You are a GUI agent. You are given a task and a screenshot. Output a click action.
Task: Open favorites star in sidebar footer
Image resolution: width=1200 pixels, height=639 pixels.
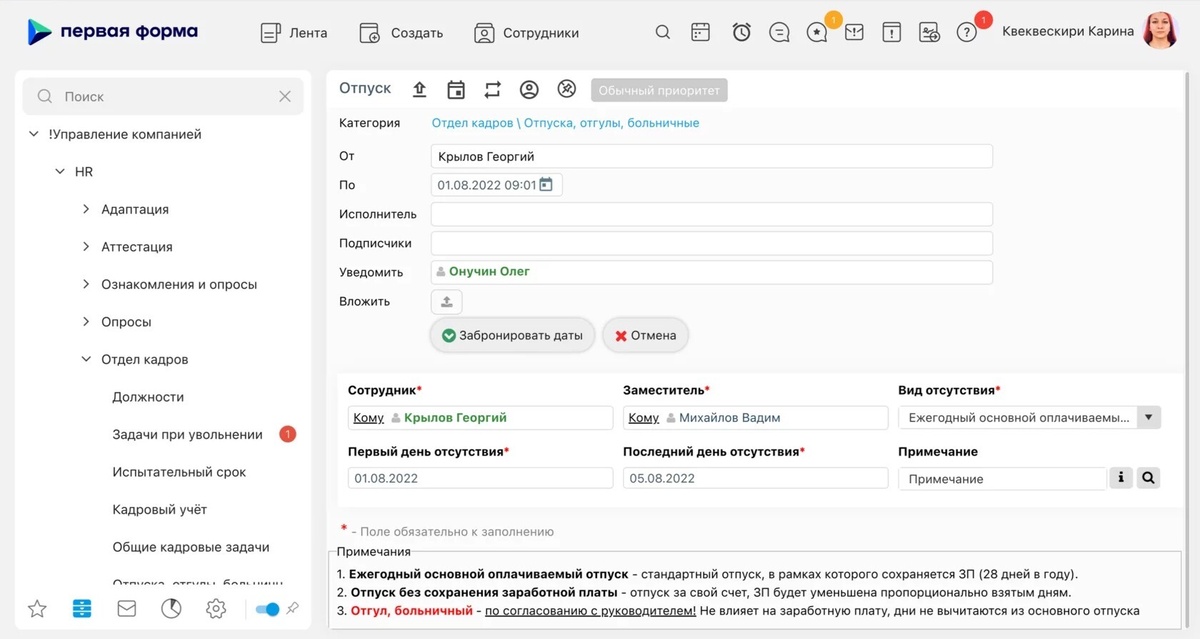37,608
